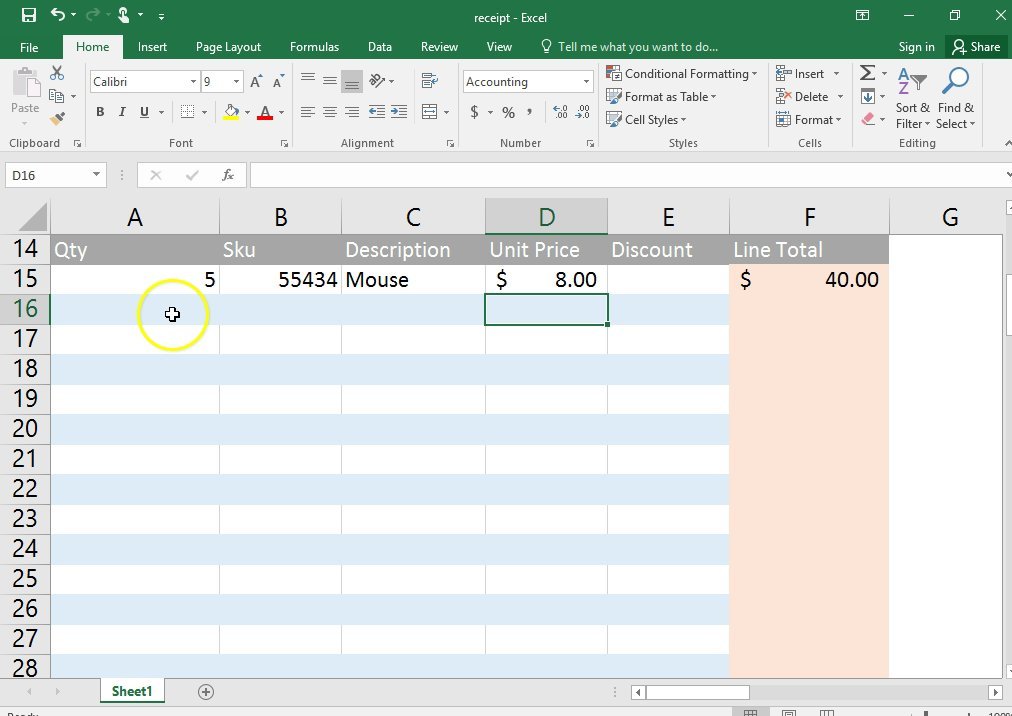
Task: Toggle italic formatting
Action: [121, 112]
